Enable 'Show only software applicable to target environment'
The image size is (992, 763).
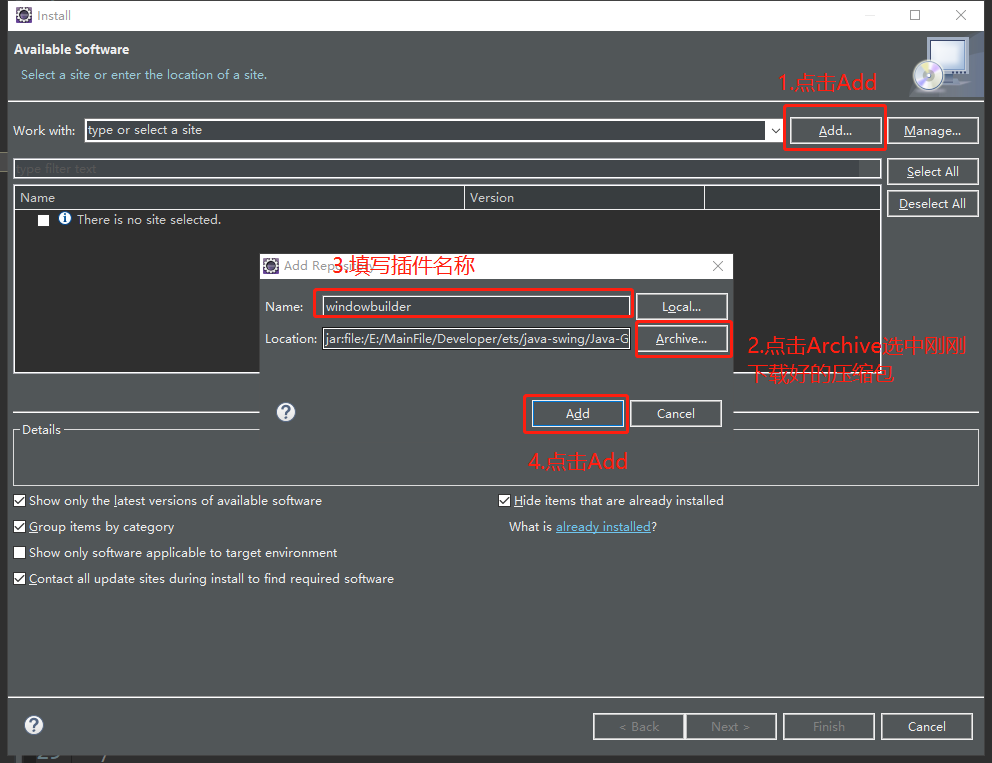[x=20, y=552]
